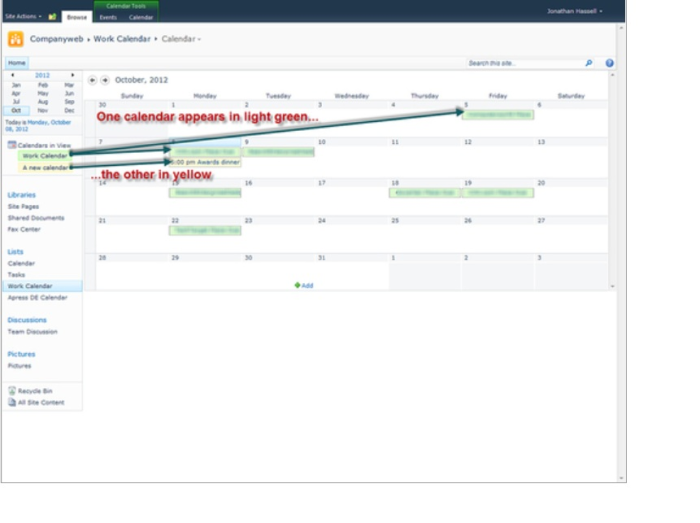This screenshot has width=700, height=523.
Task: Select Jan in the month picker
Action: pyautogui.click(x=16, y=85)
